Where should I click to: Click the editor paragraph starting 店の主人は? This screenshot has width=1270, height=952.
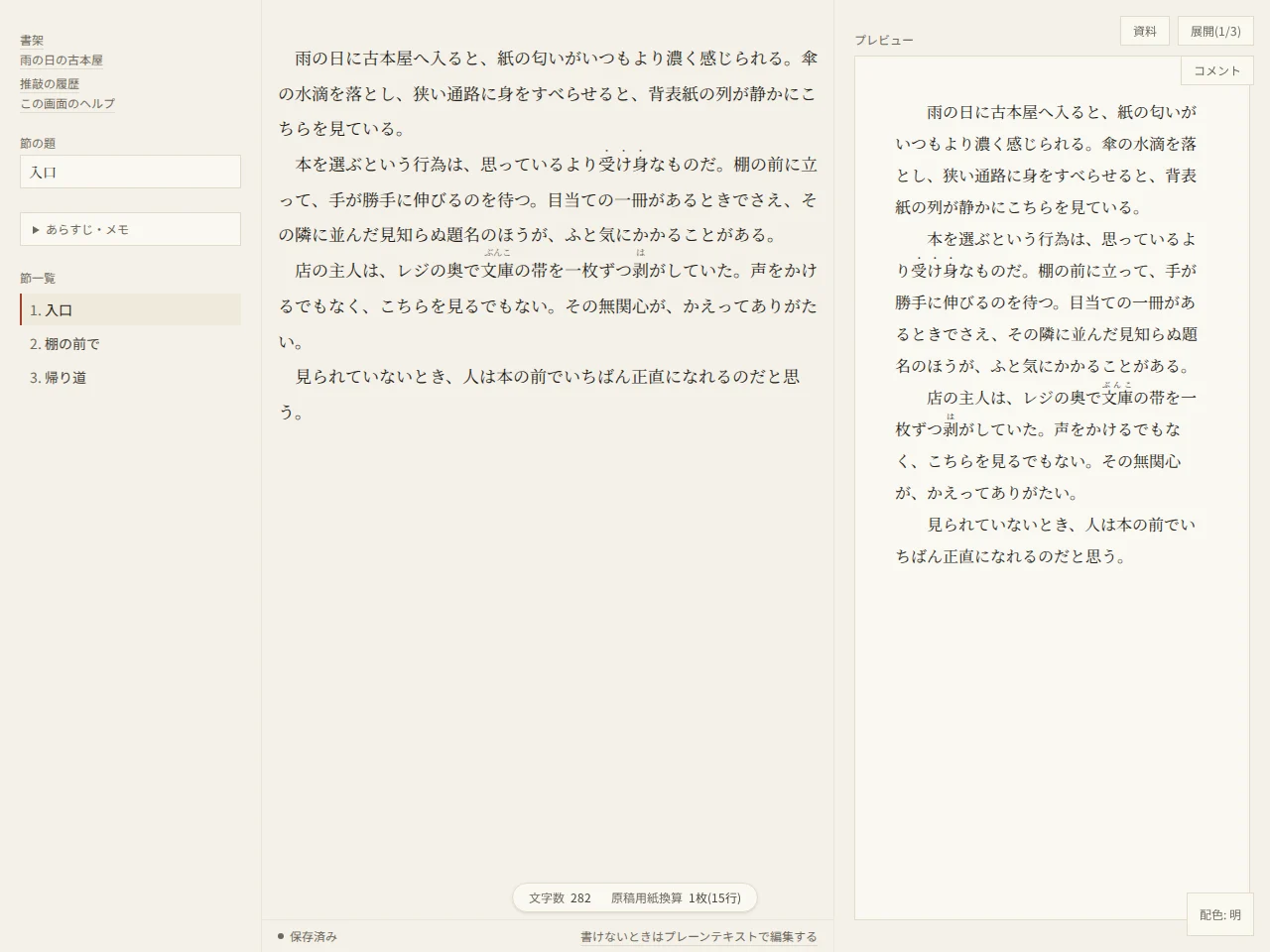click(x=548, y=305)
